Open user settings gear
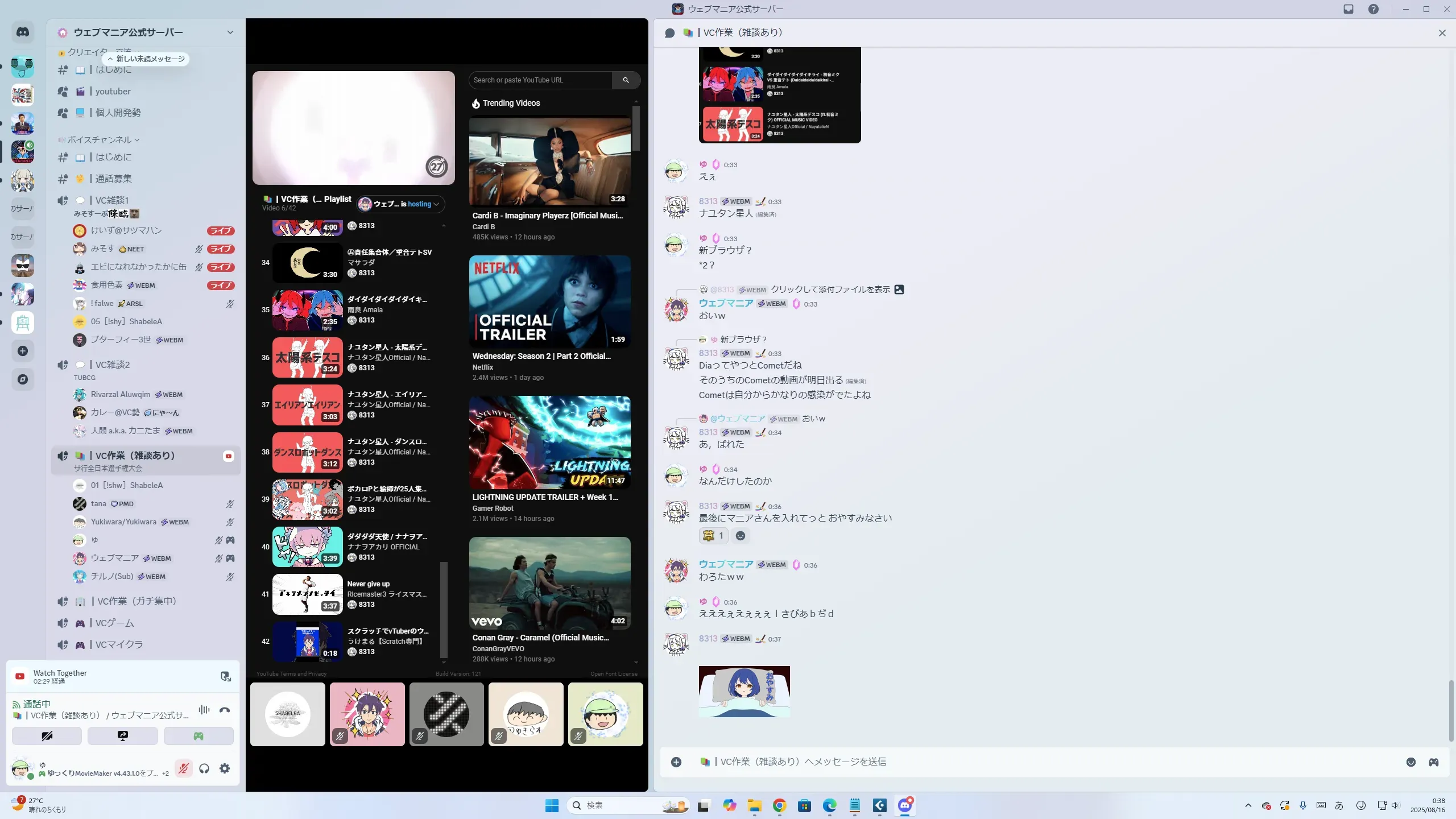This screenshot has width=1456, height=819. point(225,769)
